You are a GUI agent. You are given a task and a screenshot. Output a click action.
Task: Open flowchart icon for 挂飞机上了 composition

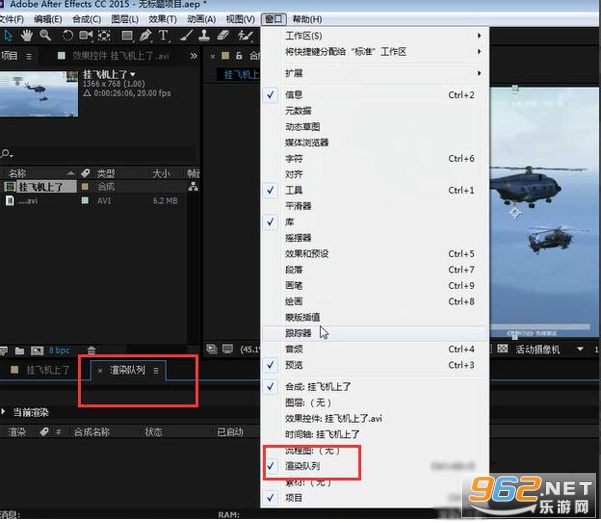193,187
